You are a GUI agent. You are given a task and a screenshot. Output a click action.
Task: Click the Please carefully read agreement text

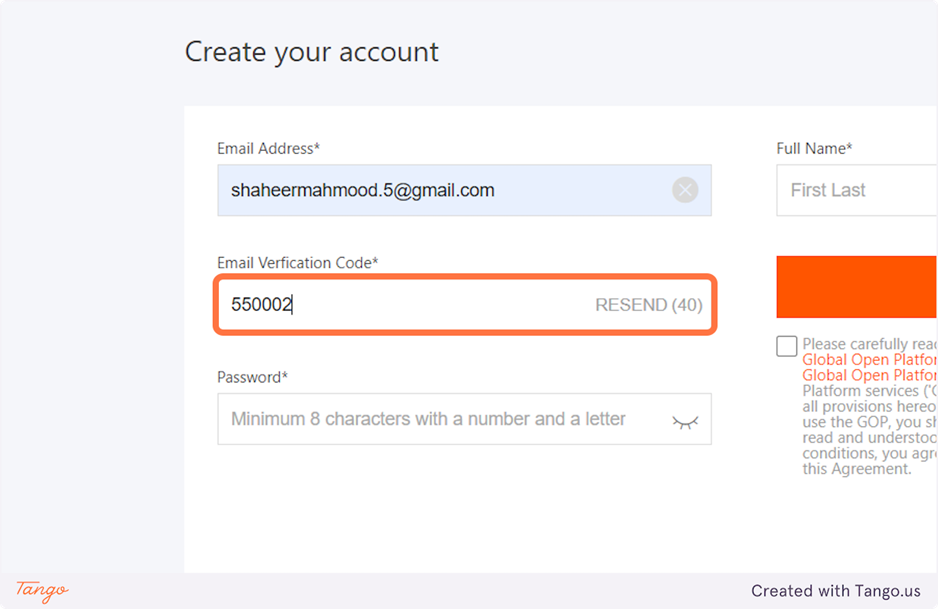coord(868,345)
